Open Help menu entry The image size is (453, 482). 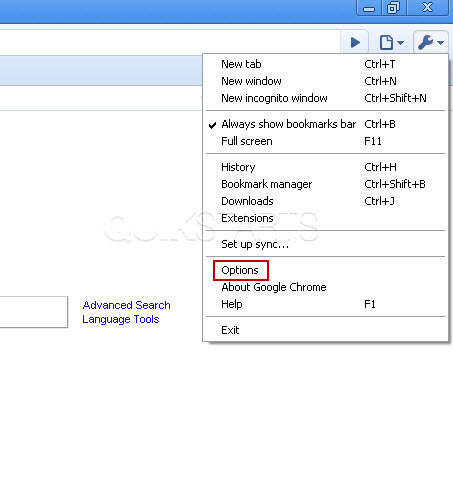[x=325, y=304]
